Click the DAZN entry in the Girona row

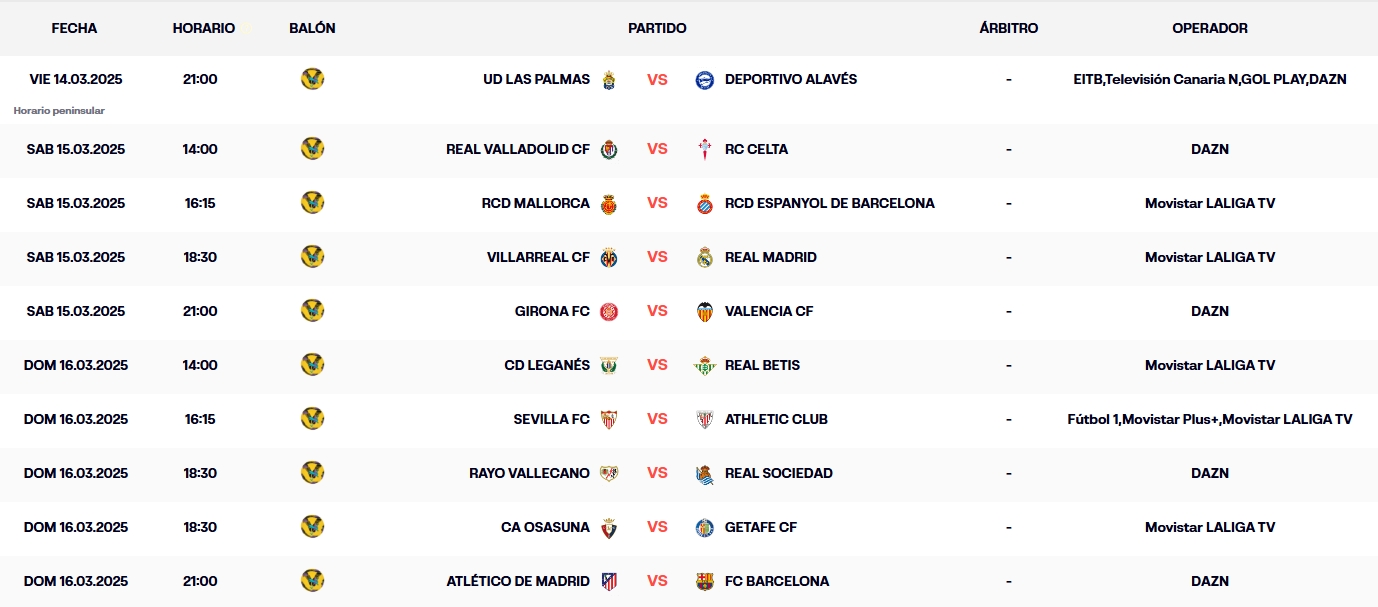point(1210,311)
